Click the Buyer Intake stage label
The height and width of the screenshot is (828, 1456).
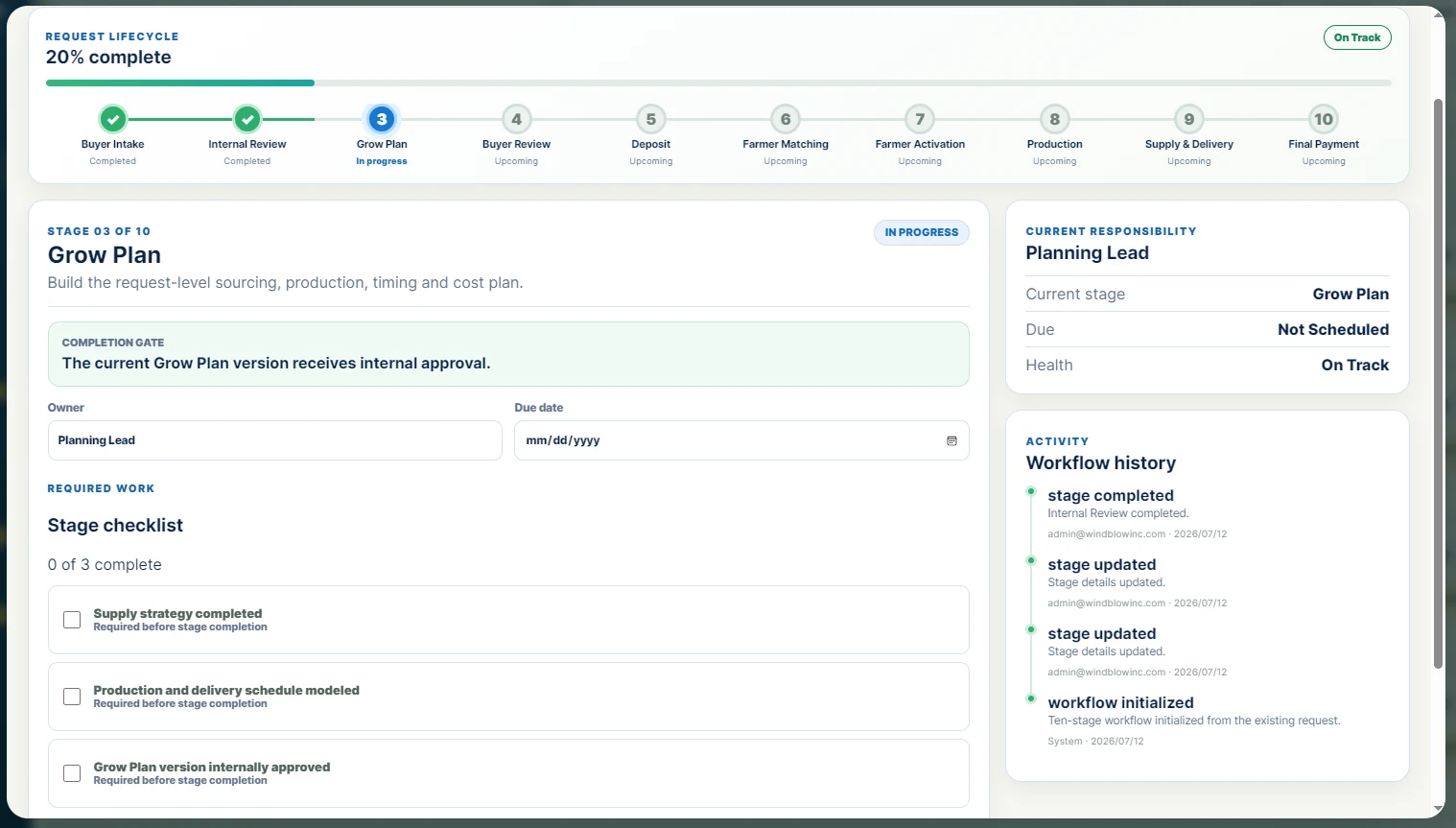113,144
